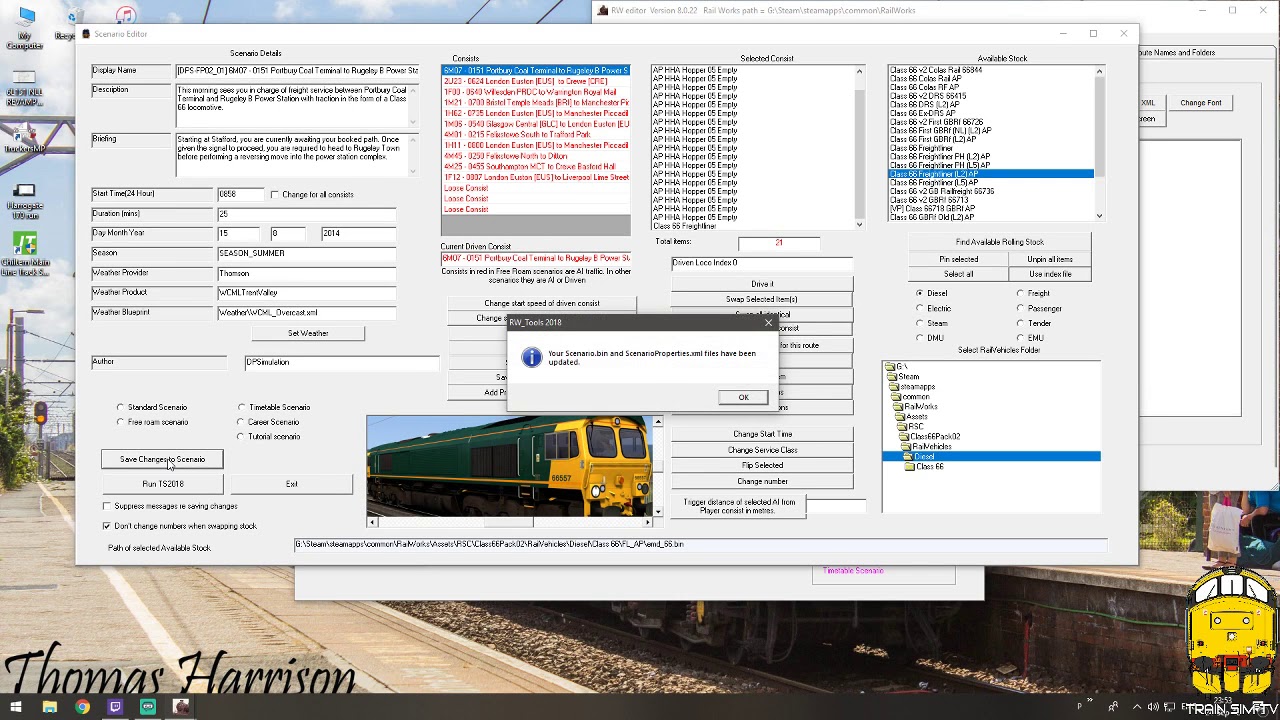Choose Timetable Scenario radio option
The width and height of the screenshot is (1280, 720).
241,408
